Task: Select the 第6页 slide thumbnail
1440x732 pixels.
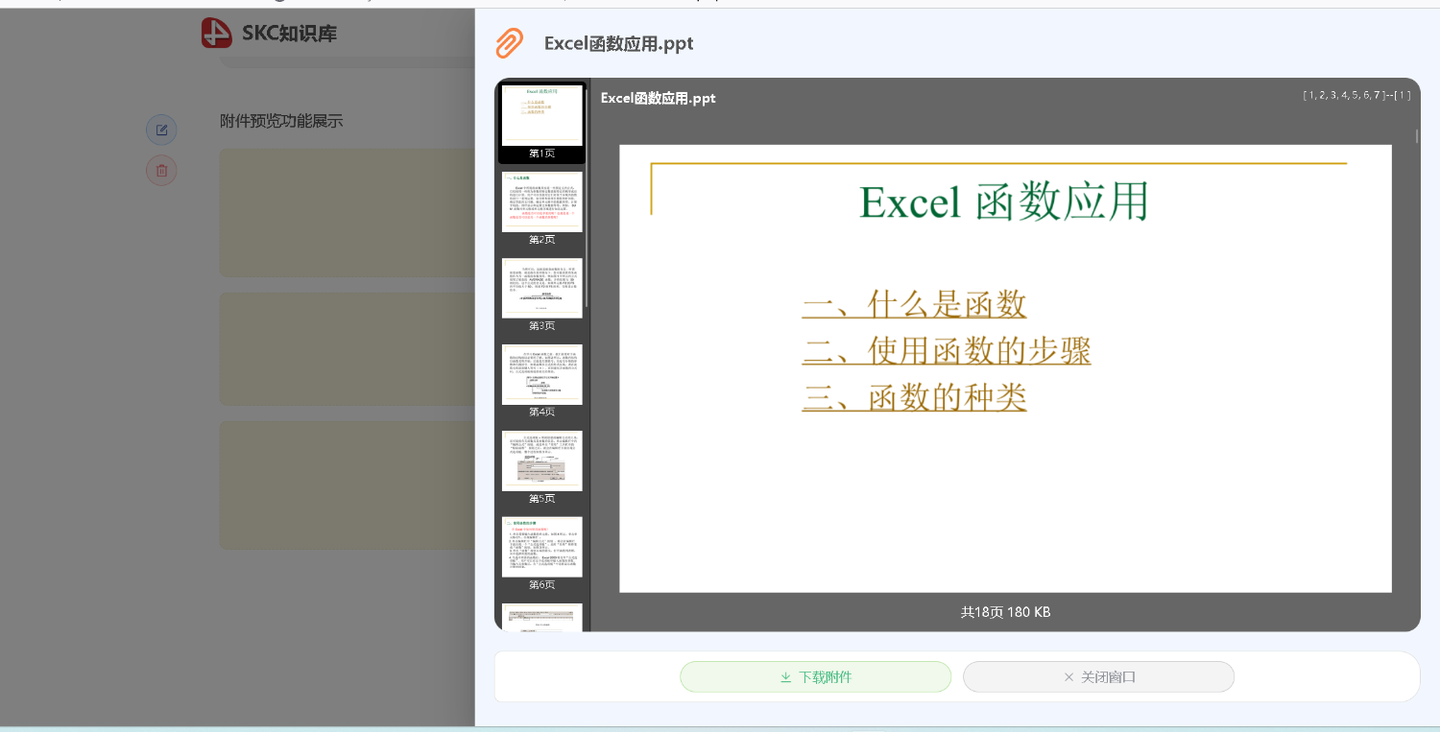Action: pyautogui.click(x=542, y=547)
